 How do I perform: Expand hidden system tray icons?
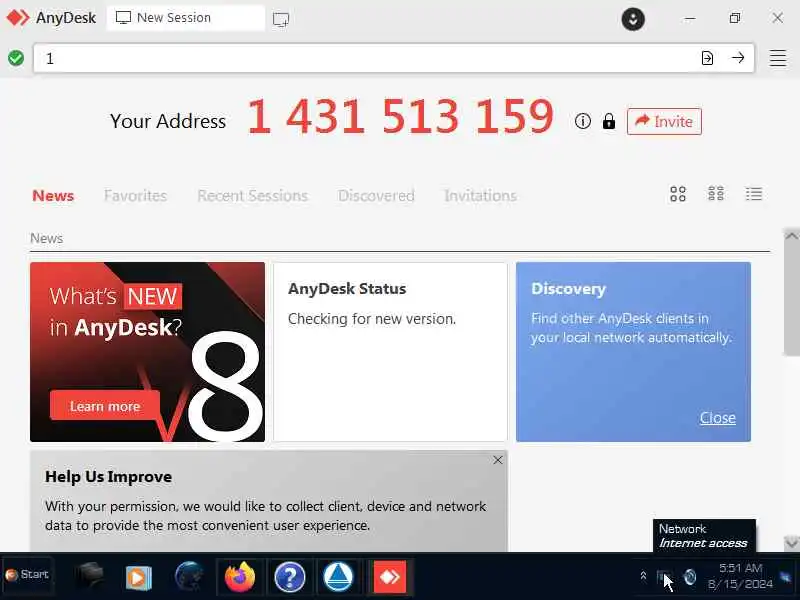click(643, 577)
